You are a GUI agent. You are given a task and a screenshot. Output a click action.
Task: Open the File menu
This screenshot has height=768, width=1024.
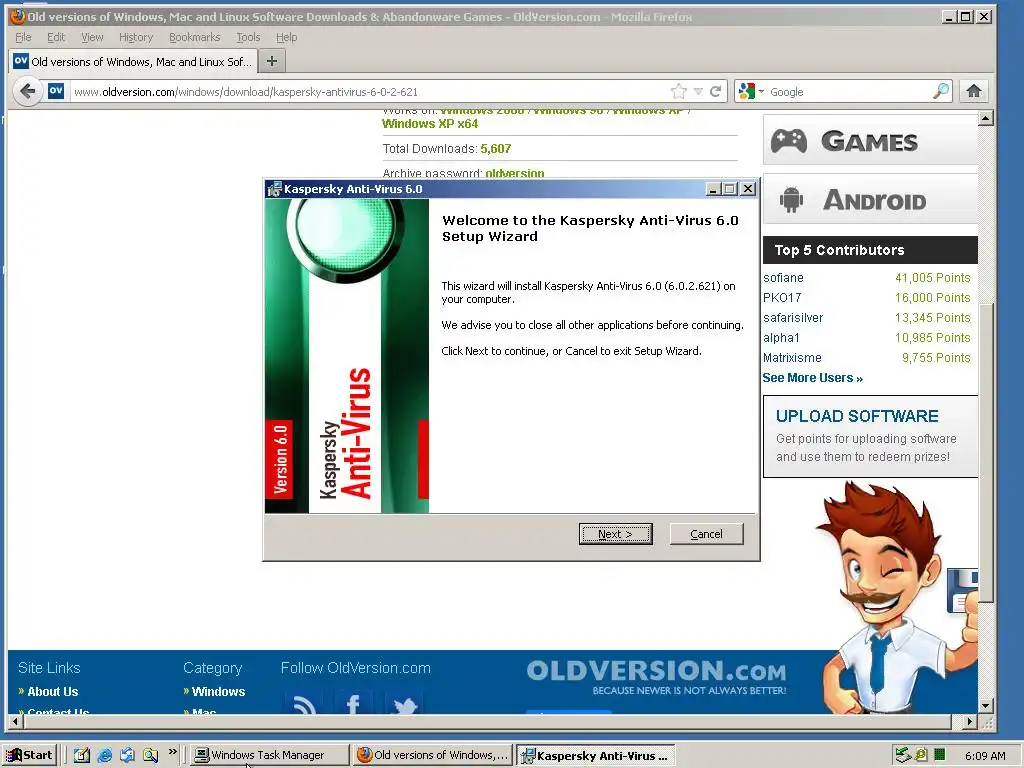click(x=23, y=37)
